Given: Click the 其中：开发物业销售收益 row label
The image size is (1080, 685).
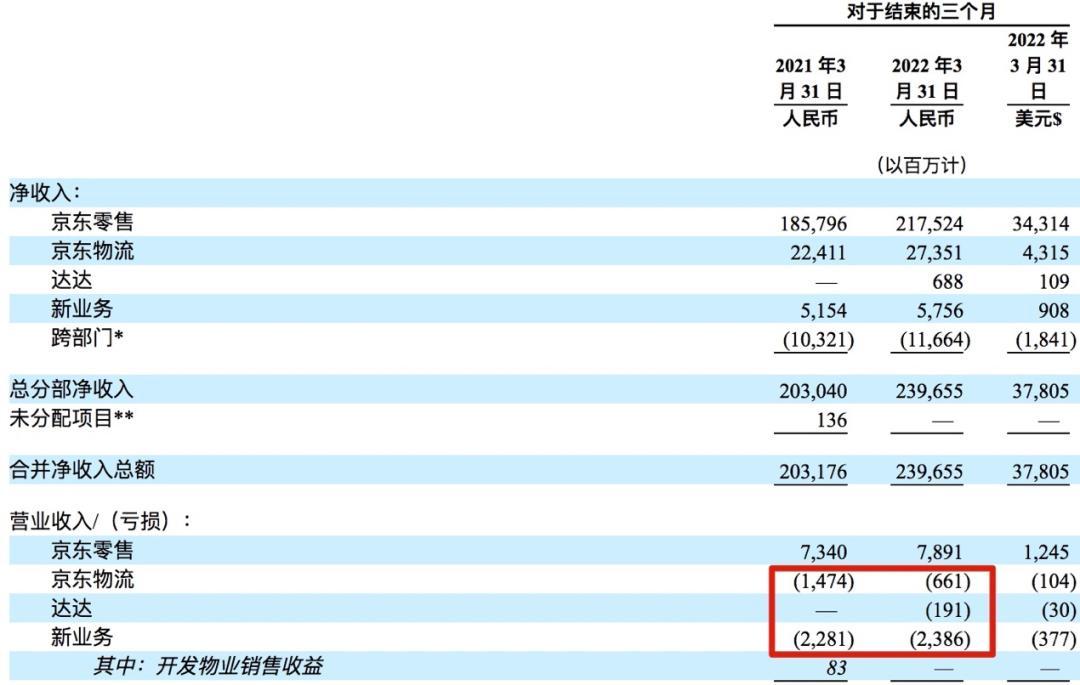Looking at the screenshot, I should click(x=208, y=666).
